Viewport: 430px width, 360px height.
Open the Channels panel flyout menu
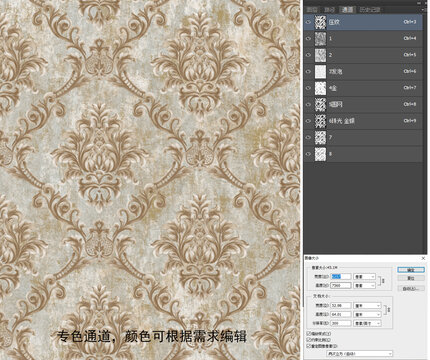(424, 10)
